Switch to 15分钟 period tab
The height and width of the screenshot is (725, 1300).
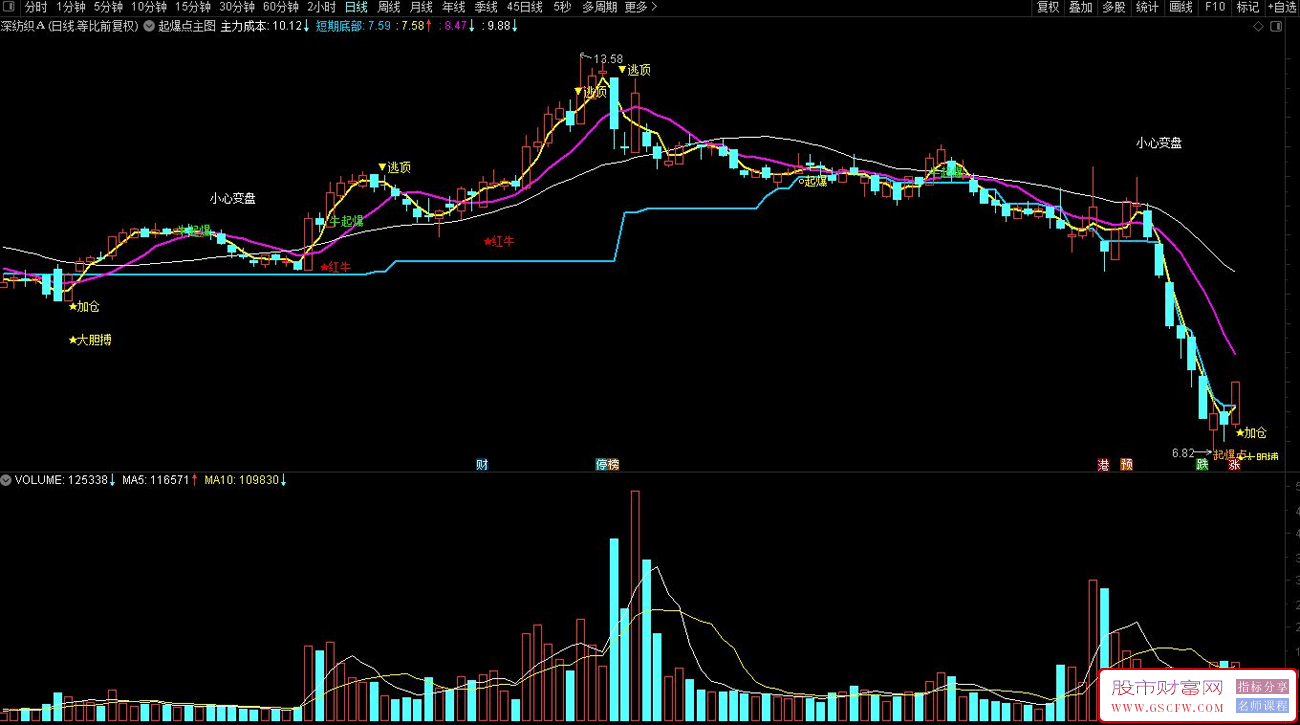(x=193, y=7)
